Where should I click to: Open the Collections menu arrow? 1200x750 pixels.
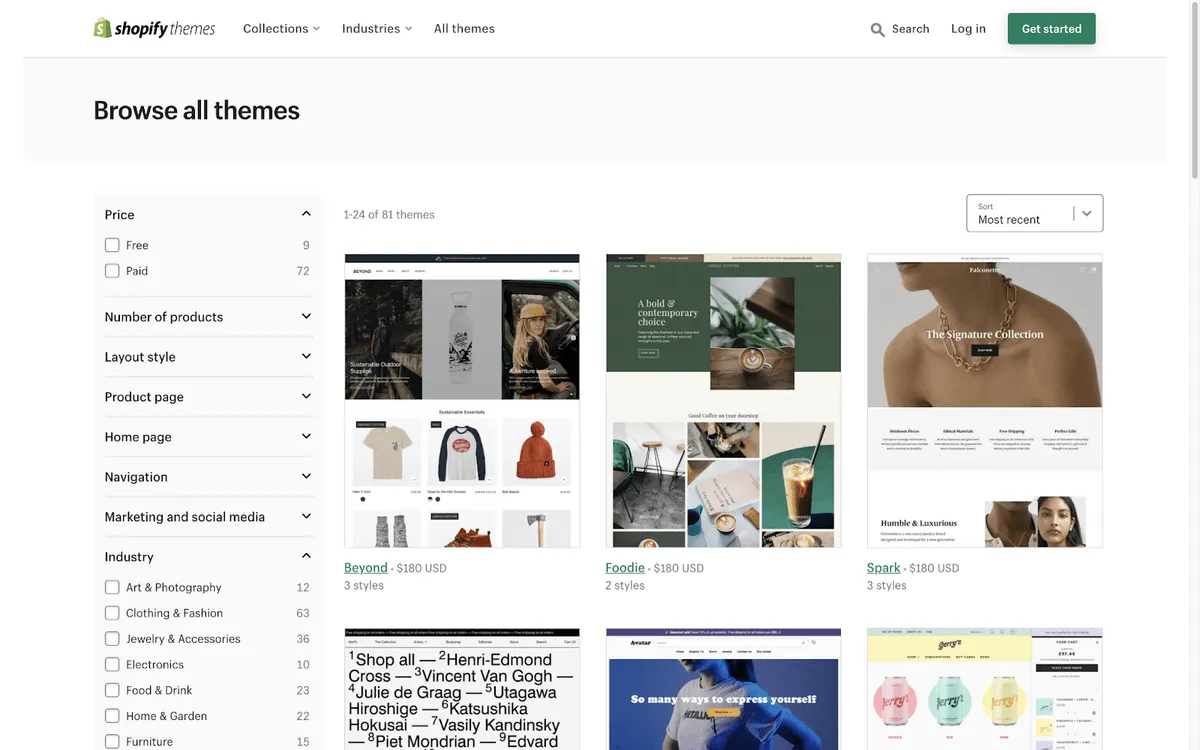point(316,29)
